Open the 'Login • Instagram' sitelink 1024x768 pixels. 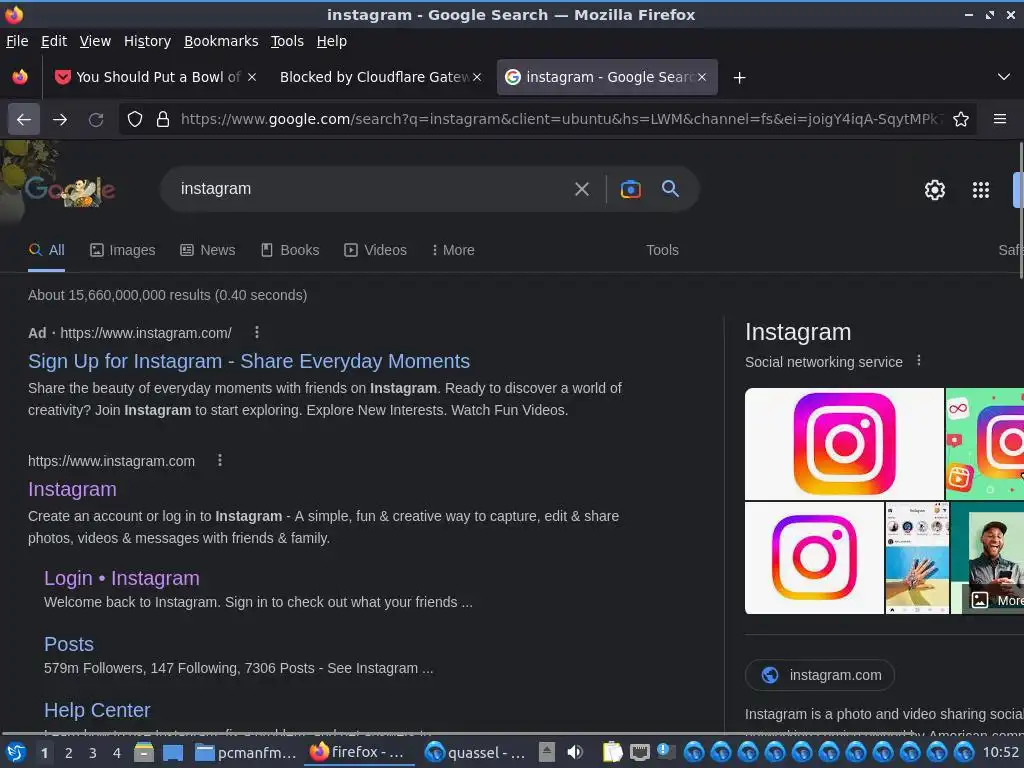(121, 578)
